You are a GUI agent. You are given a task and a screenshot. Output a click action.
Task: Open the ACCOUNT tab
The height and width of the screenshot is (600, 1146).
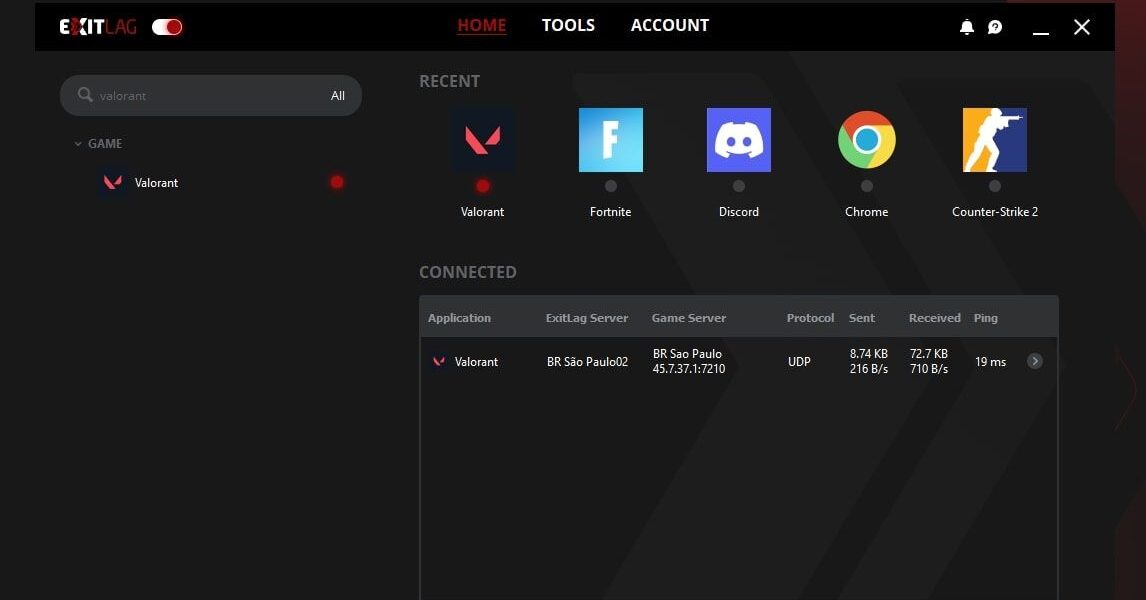tap(669, 26)
